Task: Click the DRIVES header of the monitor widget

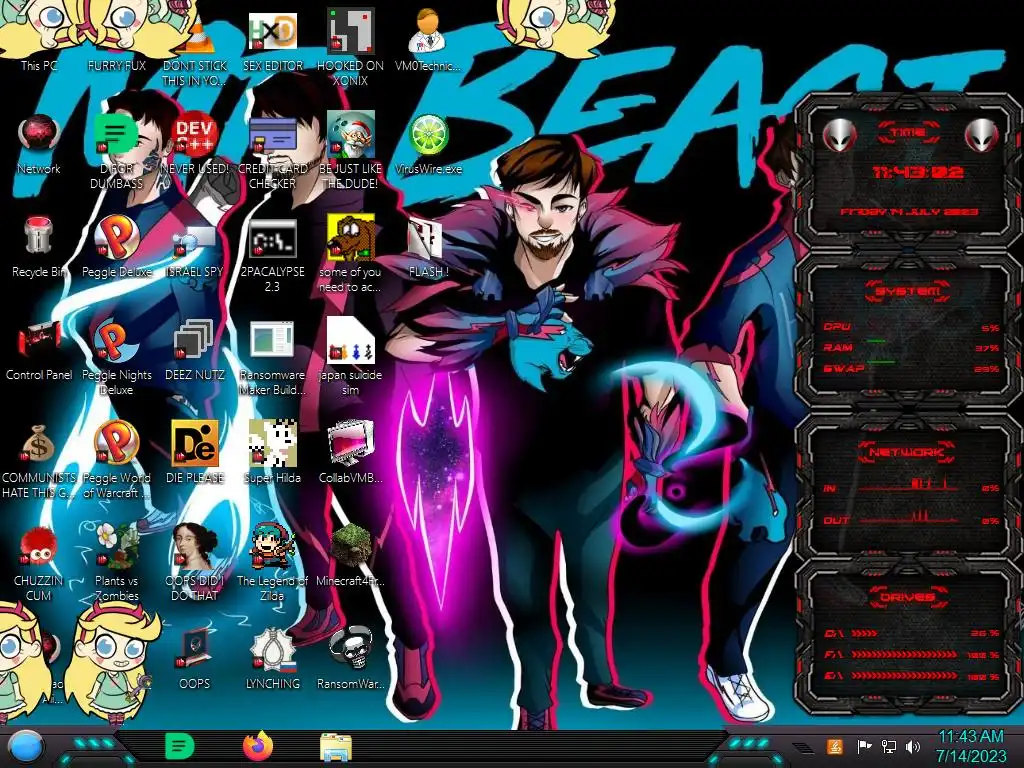Action: tap(908, 596)
